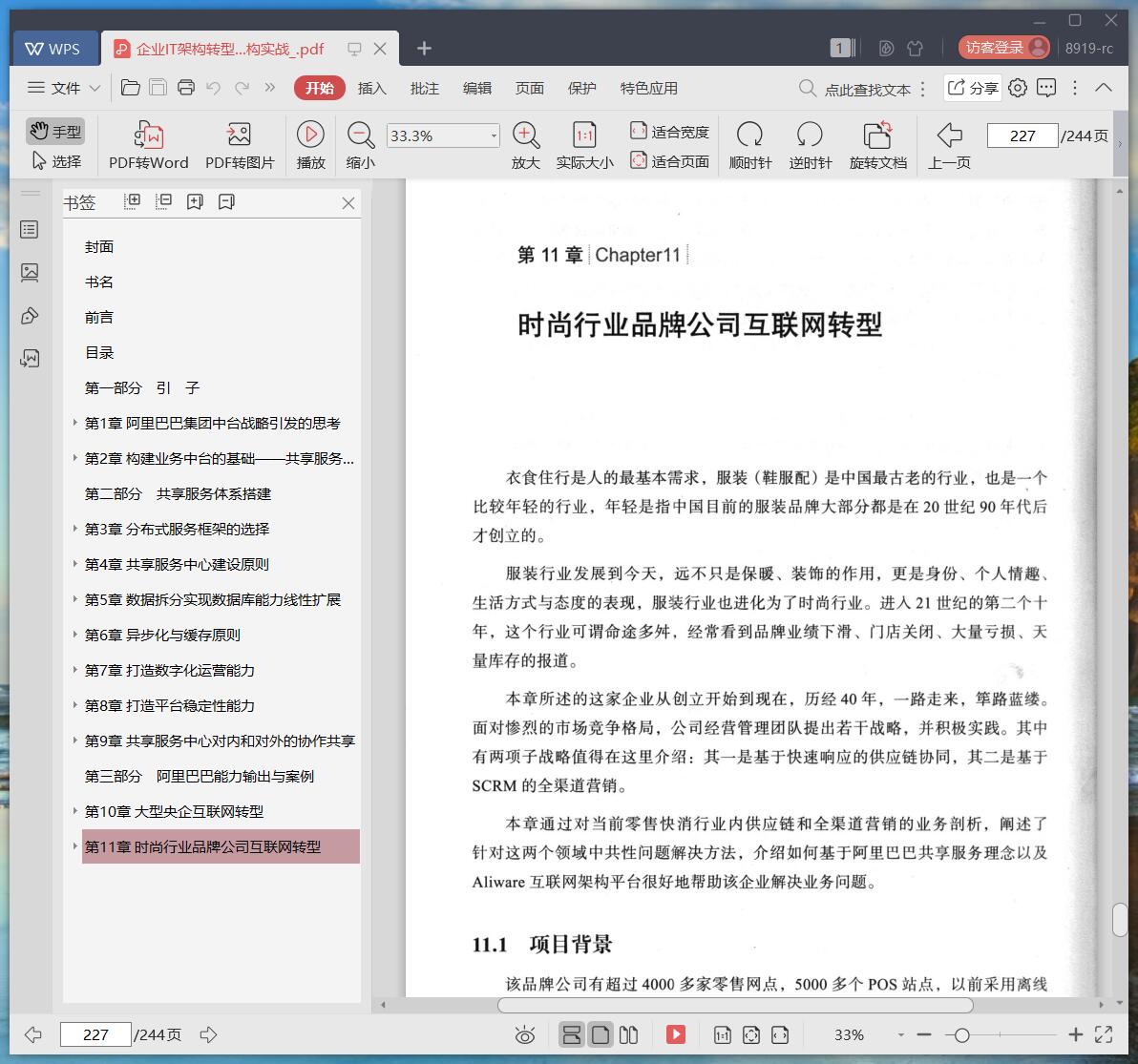Expand the 文件 menu dropdown arrow
The height and width of the screenshot is (1064, 1138).
click(x=95, y=88)
